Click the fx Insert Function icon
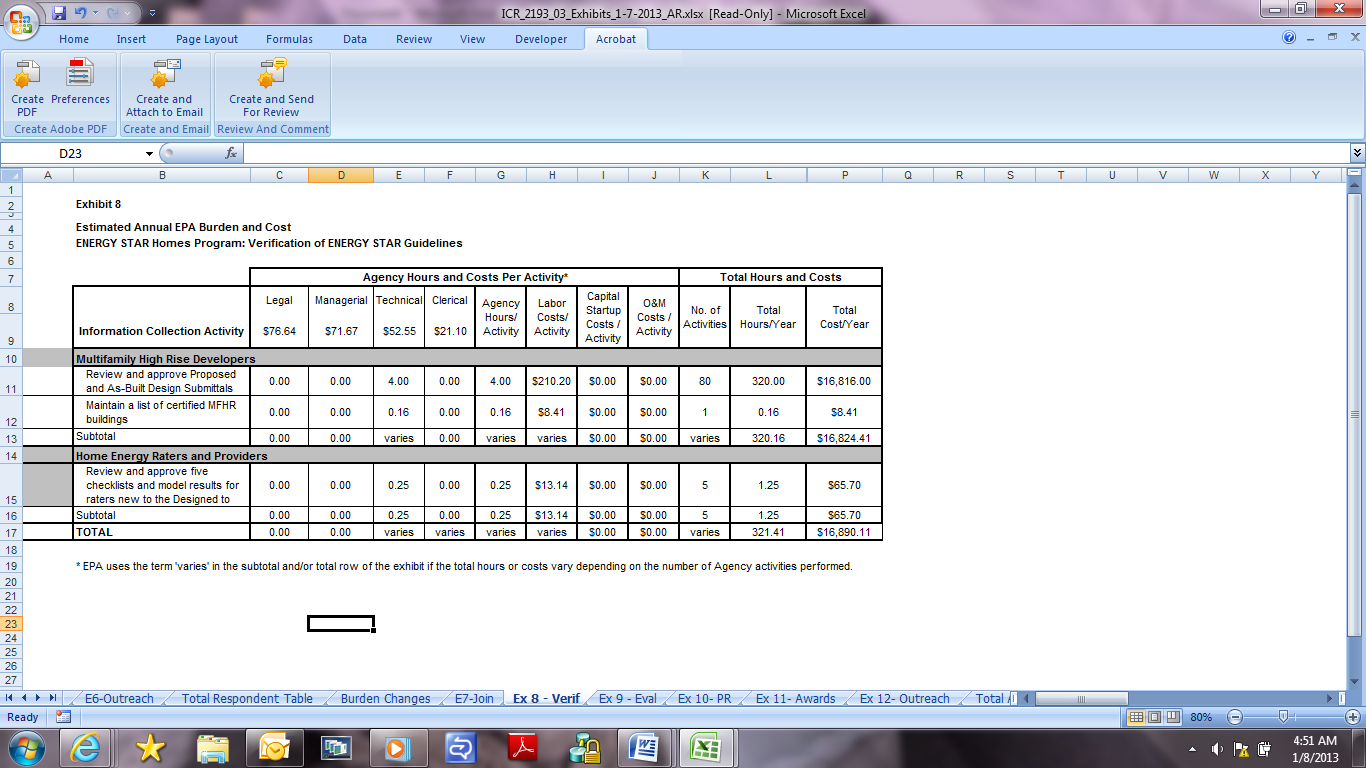This screenshot has width=1366, height=768. pos(231,153)
